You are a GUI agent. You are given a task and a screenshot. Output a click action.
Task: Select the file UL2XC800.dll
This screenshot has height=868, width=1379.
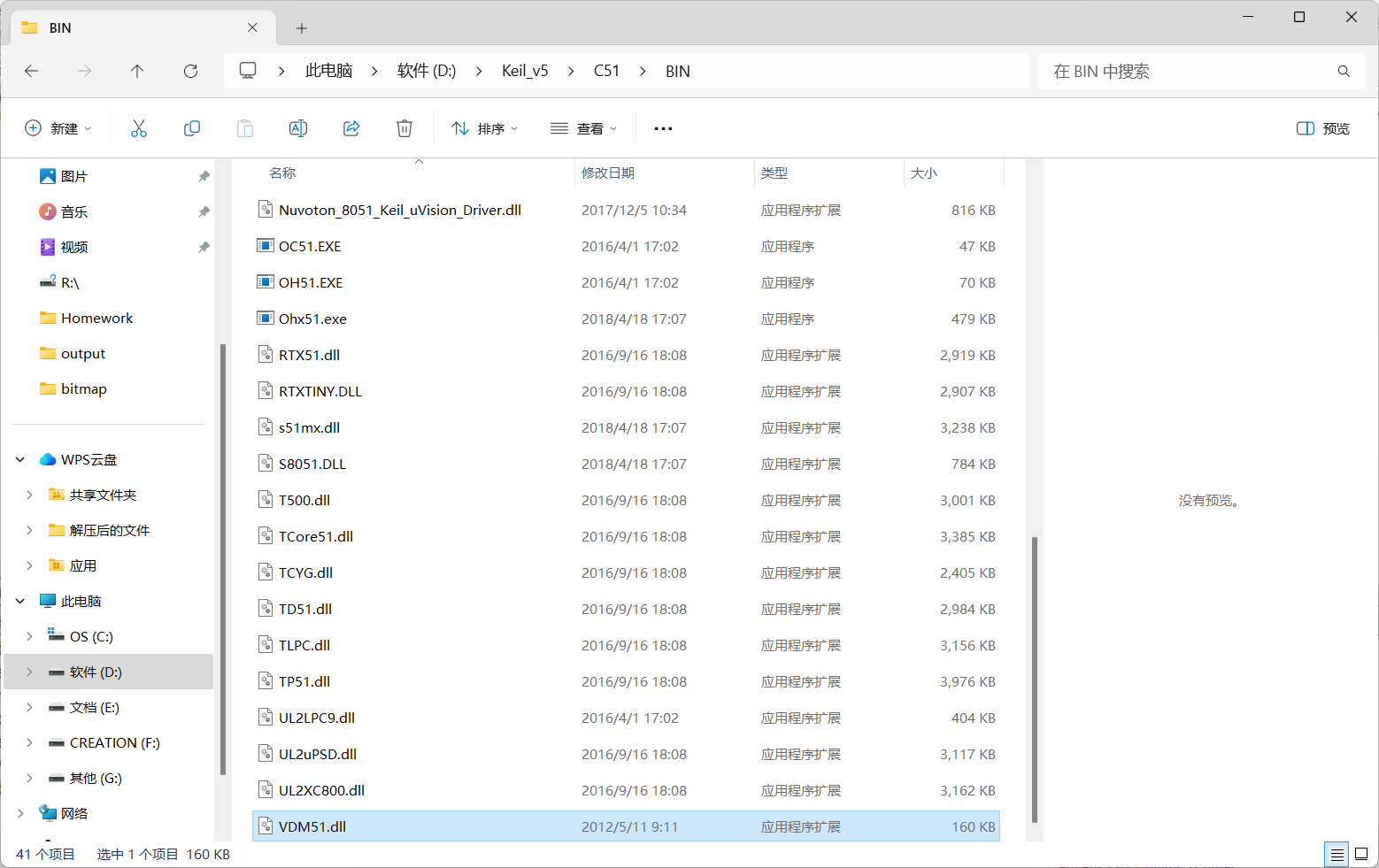626,790
